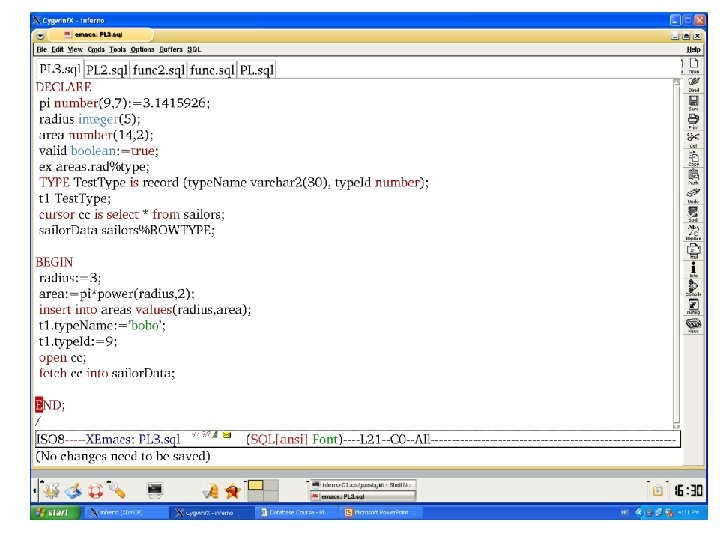Click the orange star icon in panel
The height and width of the screenshot is (540, 720).
click(x=233, y=491)
